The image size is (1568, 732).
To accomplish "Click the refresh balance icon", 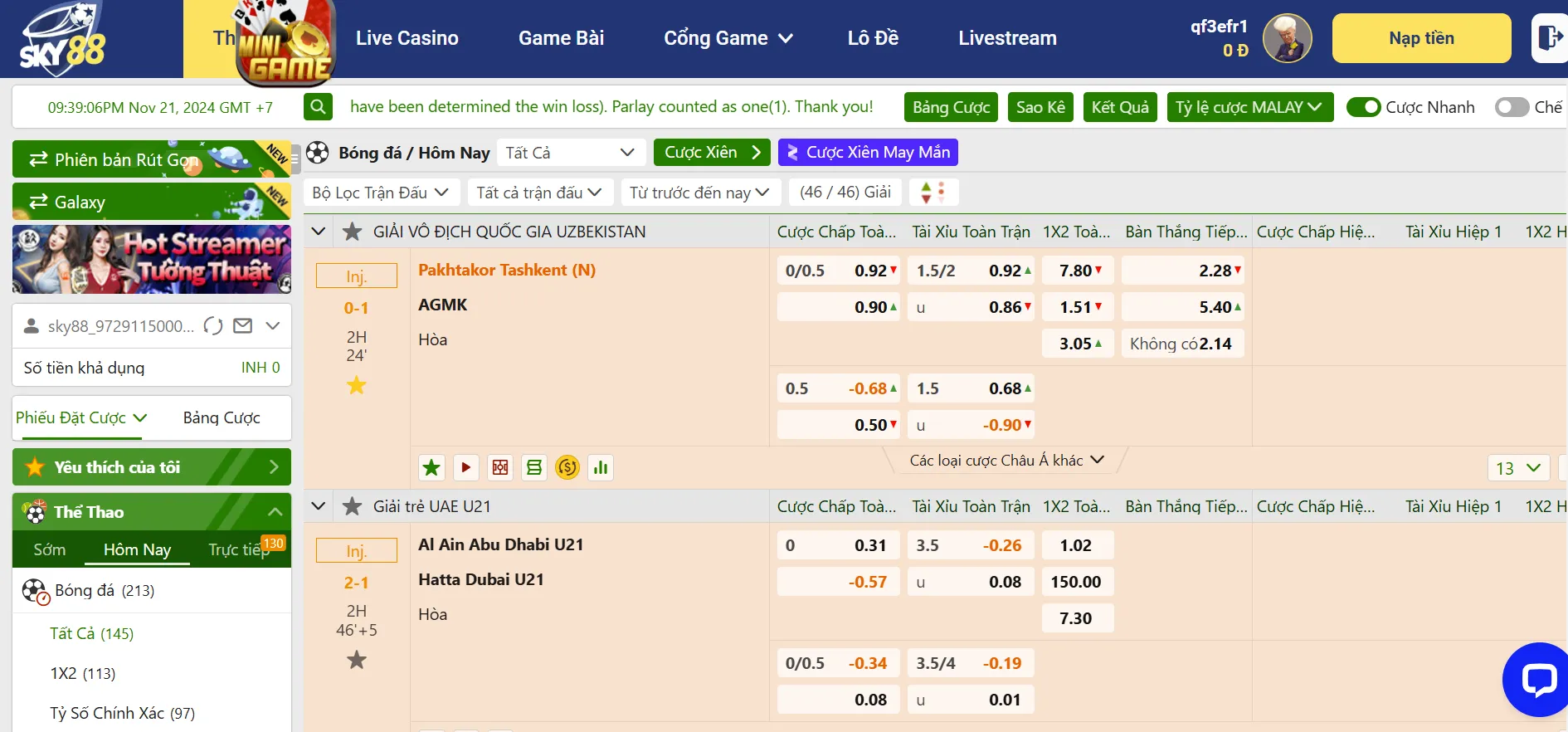I will (x=213, y=326).
